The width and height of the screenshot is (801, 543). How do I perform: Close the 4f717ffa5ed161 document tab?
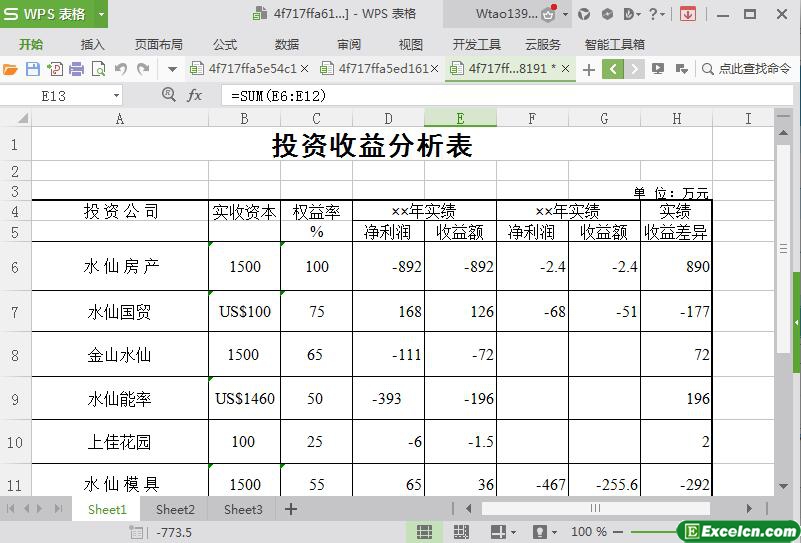click(x=435, y=68)
